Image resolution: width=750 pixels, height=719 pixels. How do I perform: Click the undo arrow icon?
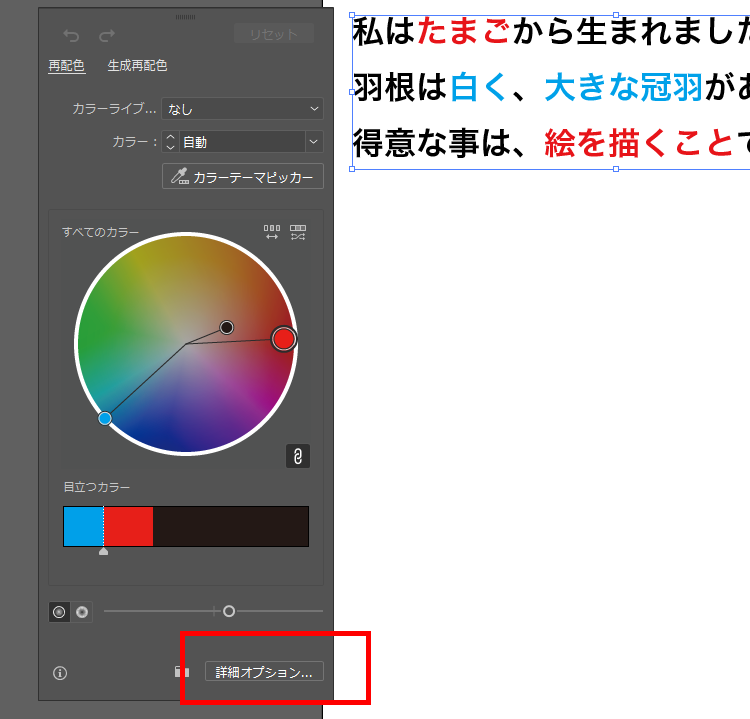[71, 35]
